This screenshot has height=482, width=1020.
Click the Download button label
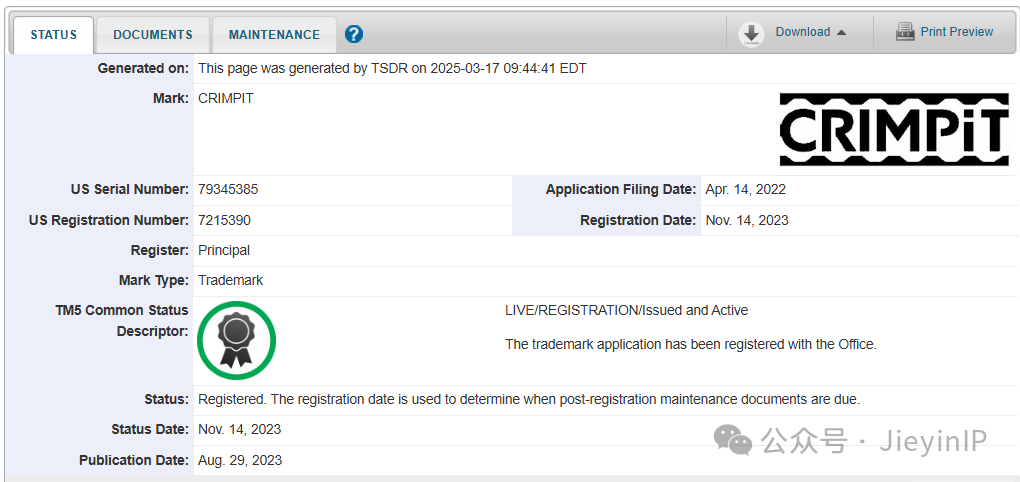click(802, 32)
